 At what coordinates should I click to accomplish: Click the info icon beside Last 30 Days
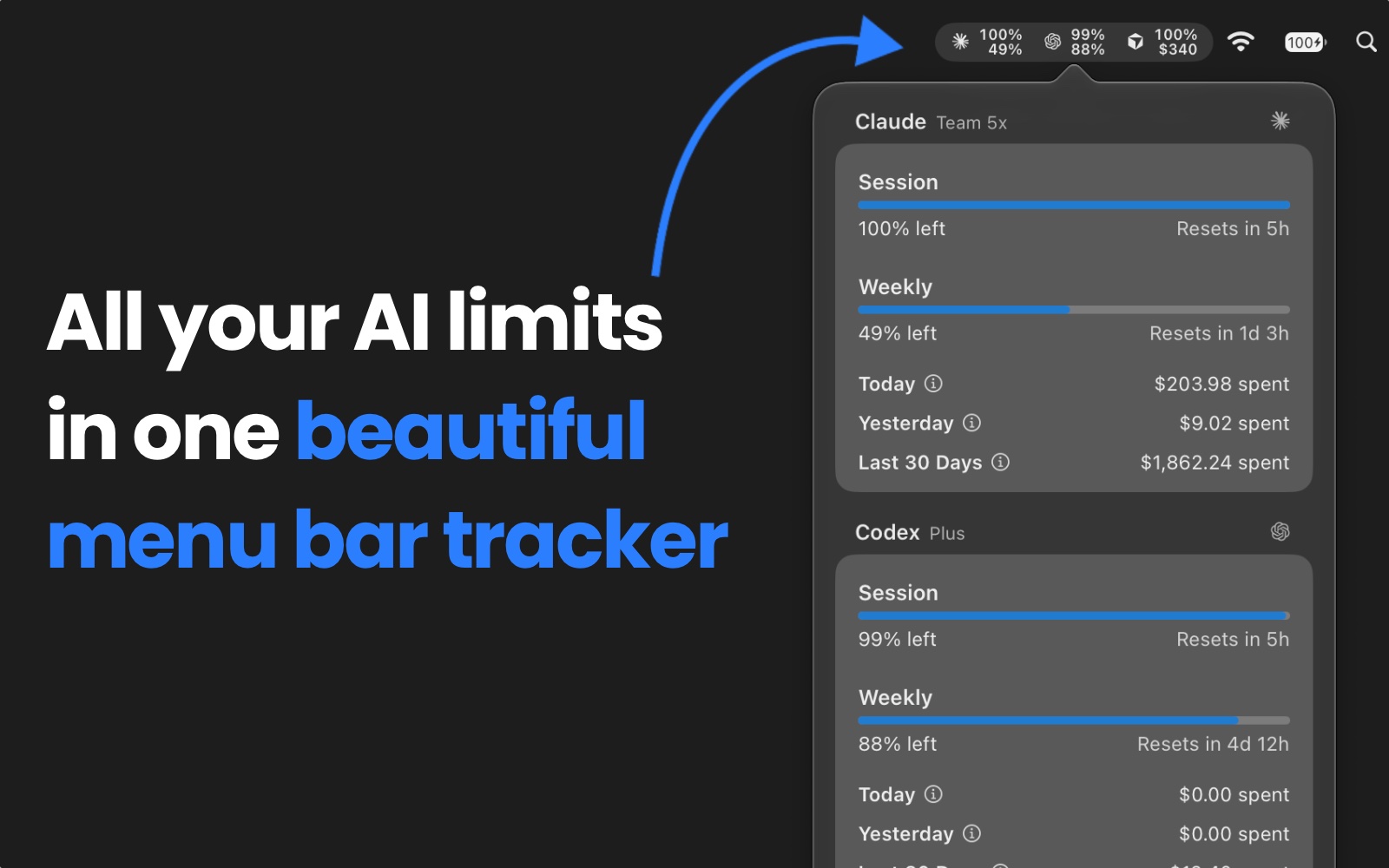click(1000, 462)
